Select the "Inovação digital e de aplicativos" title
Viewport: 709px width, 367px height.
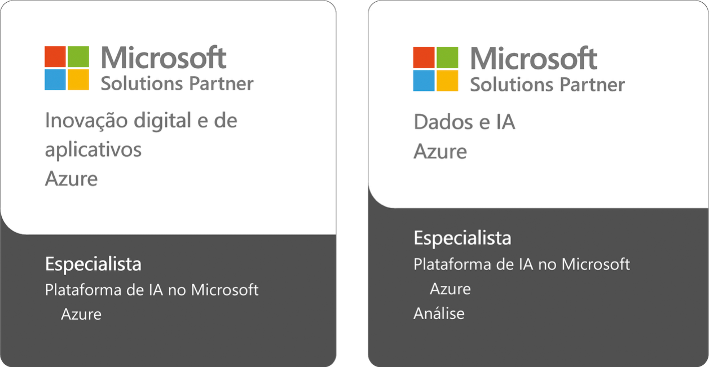[141, 136]
